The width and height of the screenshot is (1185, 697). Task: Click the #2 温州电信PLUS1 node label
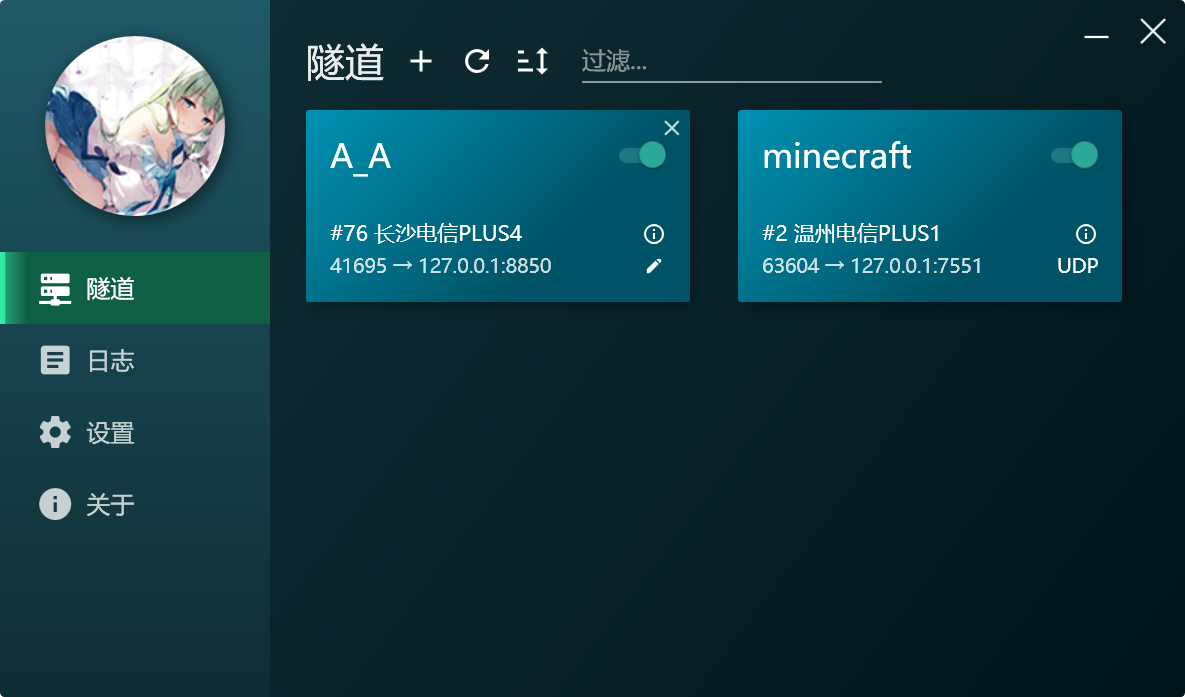point(851,234)
